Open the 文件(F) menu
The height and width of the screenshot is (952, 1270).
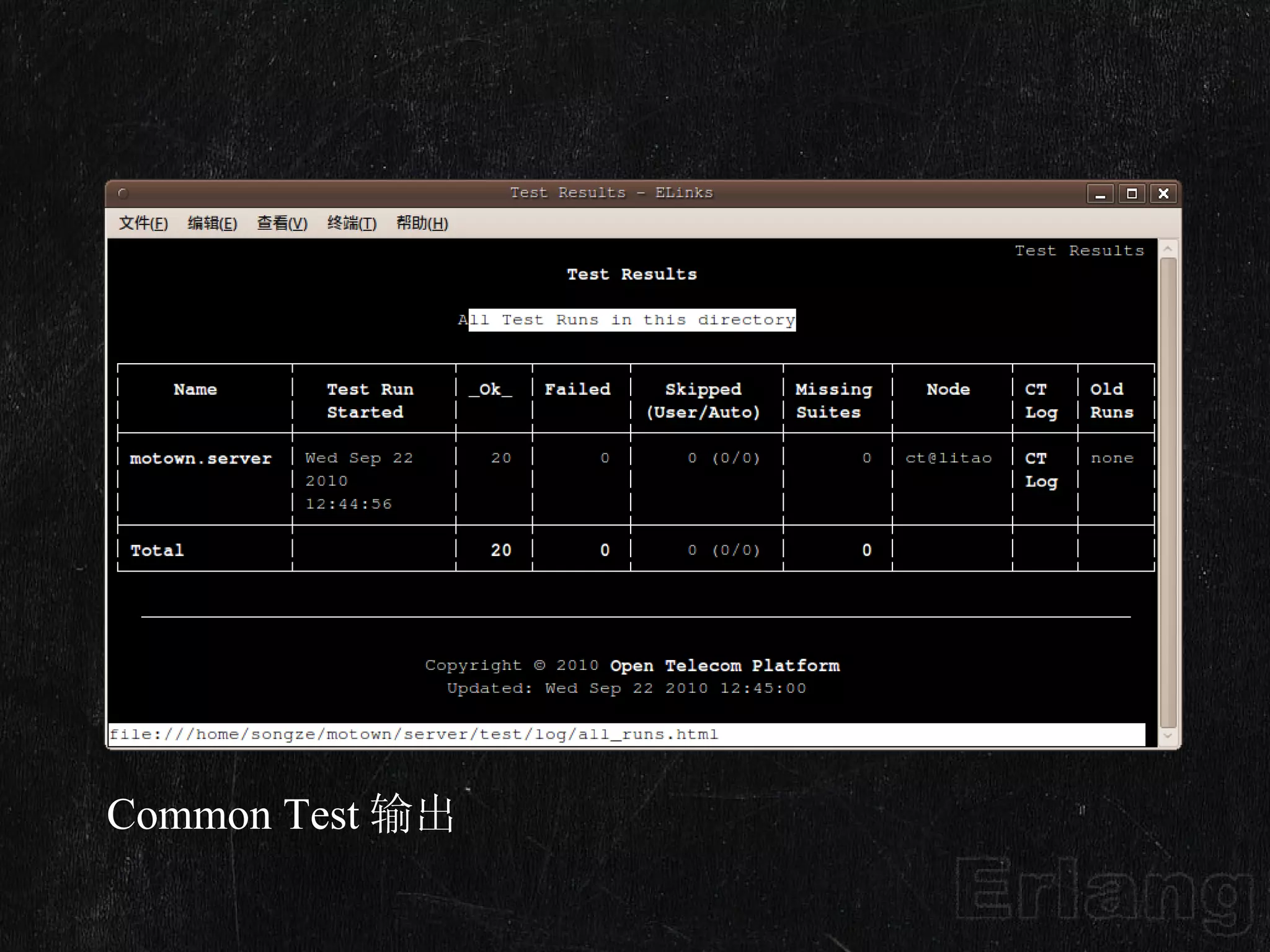[x=143, y=223]
